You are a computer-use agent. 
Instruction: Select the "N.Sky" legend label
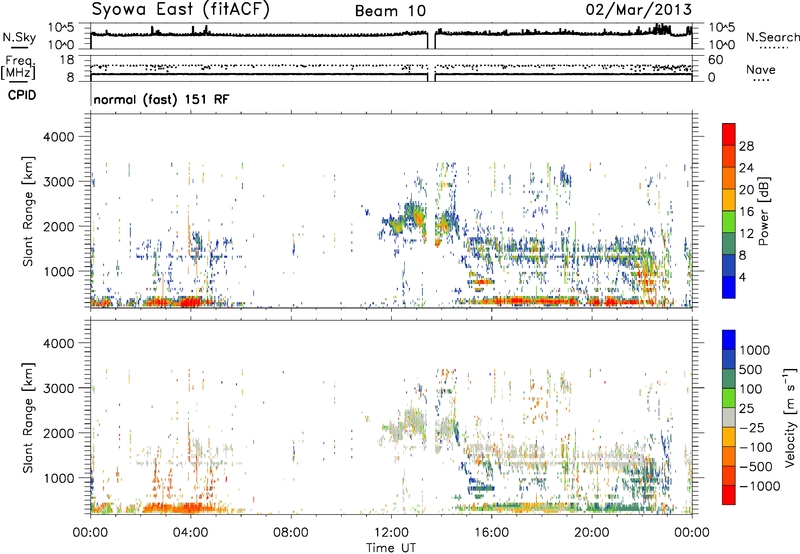(x=19, y=38)
